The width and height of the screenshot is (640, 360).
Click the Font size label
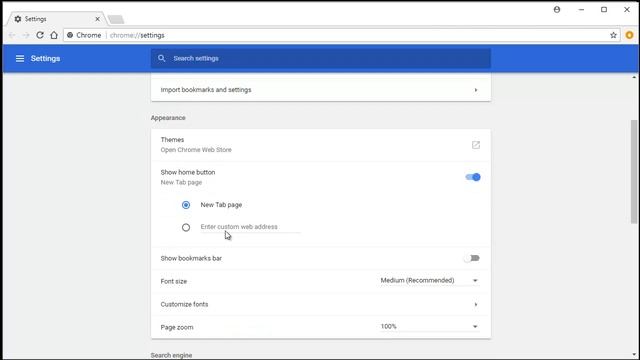(174, 281)
